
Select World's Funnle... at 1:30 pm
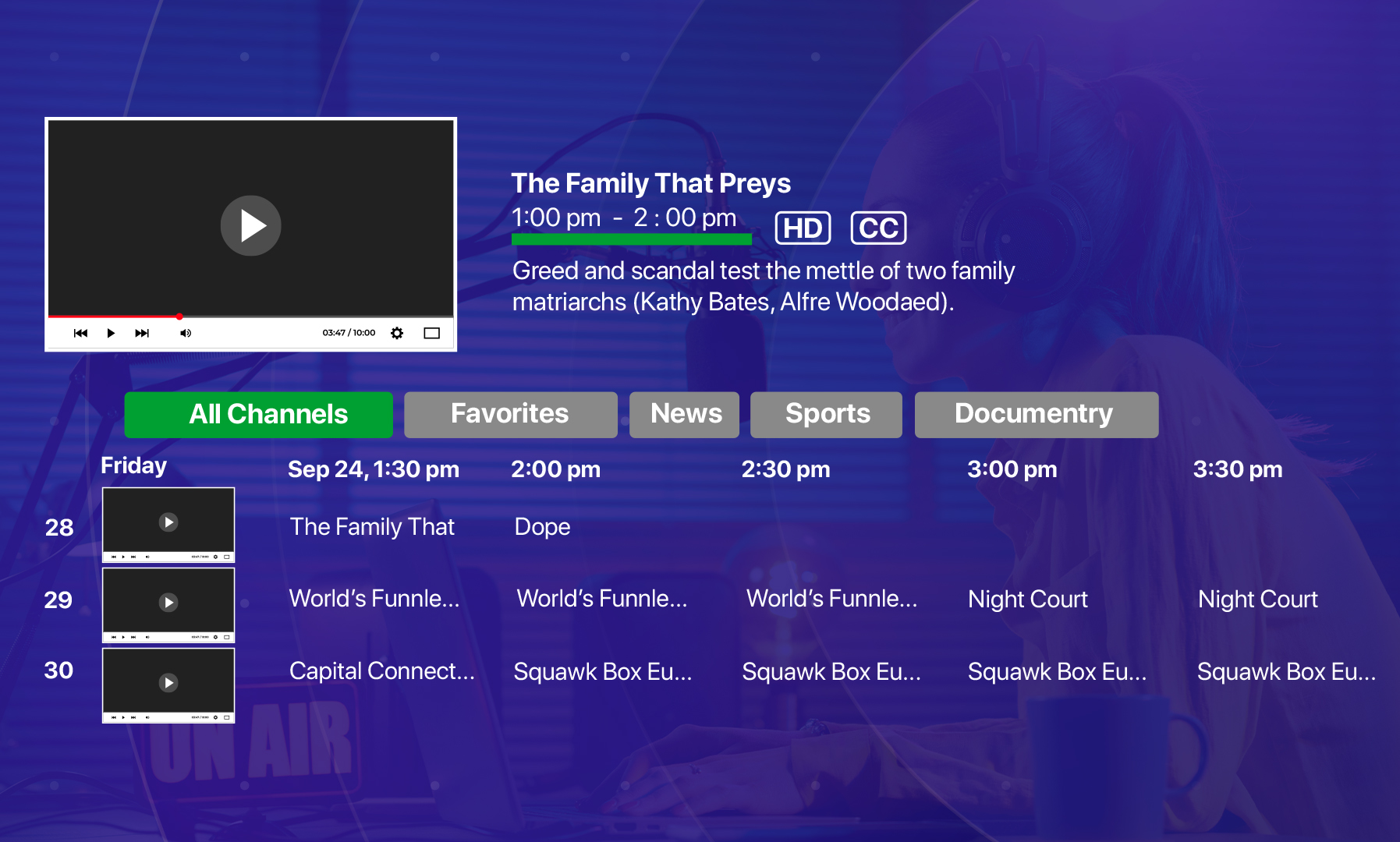click(x=374, y=599)
